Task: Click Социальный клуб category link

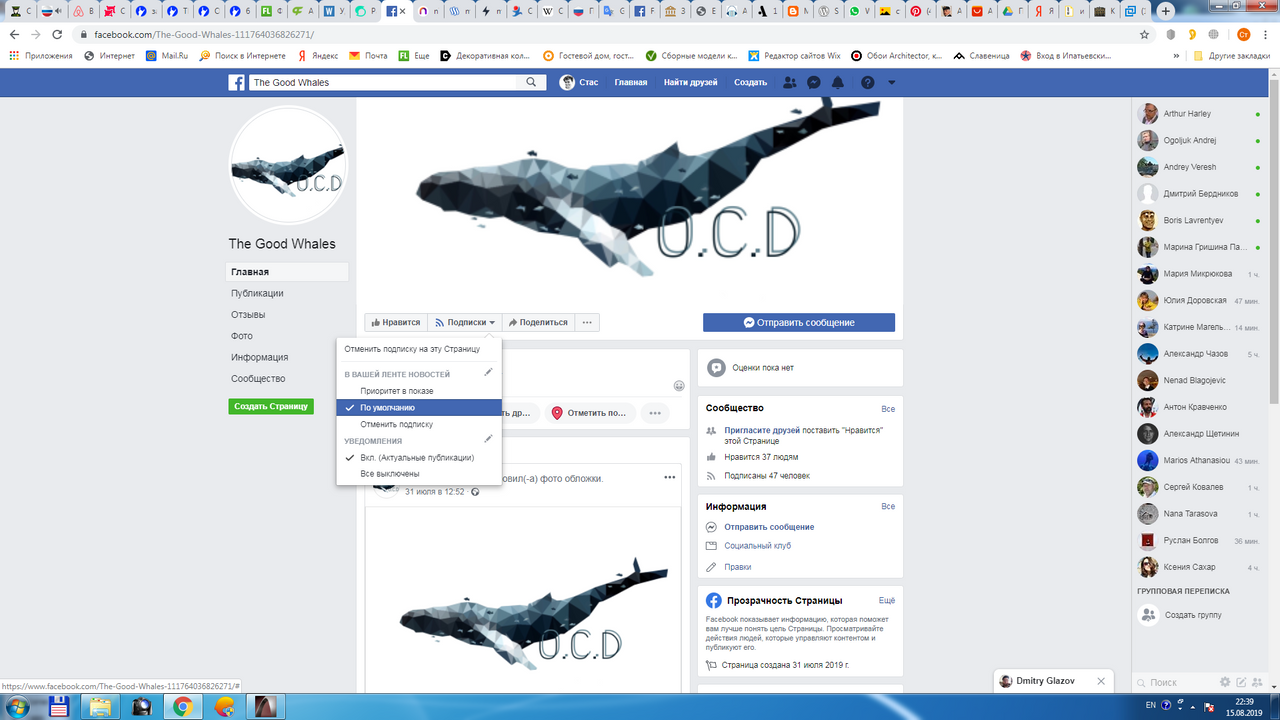Action: tap(758, 546)
